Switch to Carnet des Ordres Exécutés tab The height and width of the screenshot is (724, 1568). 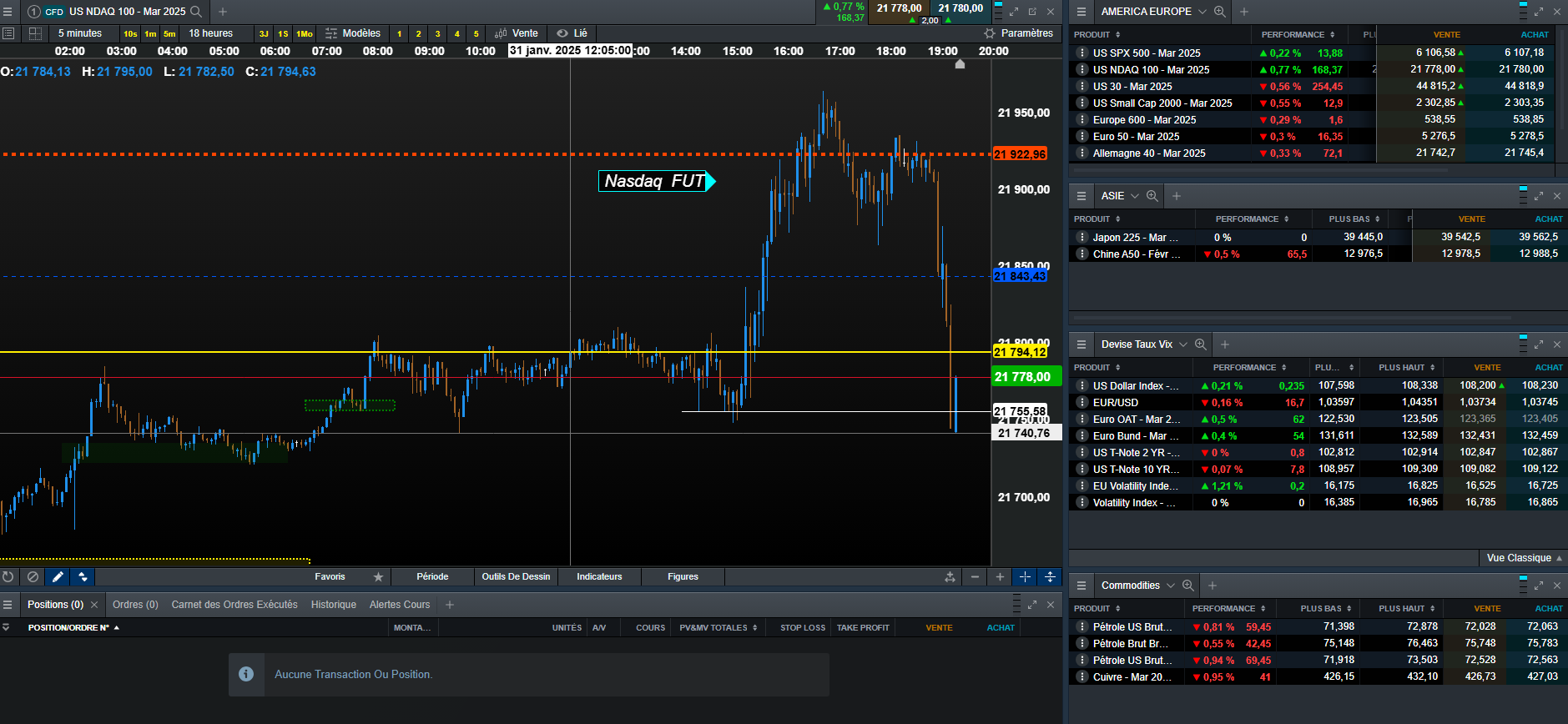(234, 605)
